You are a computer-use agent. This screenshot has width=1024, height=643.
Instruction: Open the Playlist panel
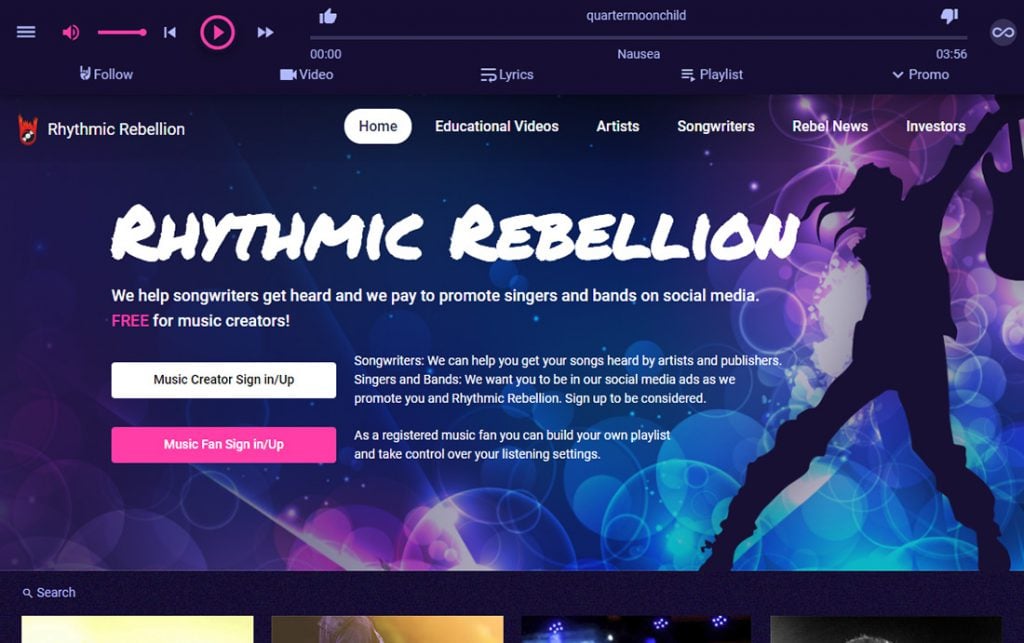click(x=712, y=74)
